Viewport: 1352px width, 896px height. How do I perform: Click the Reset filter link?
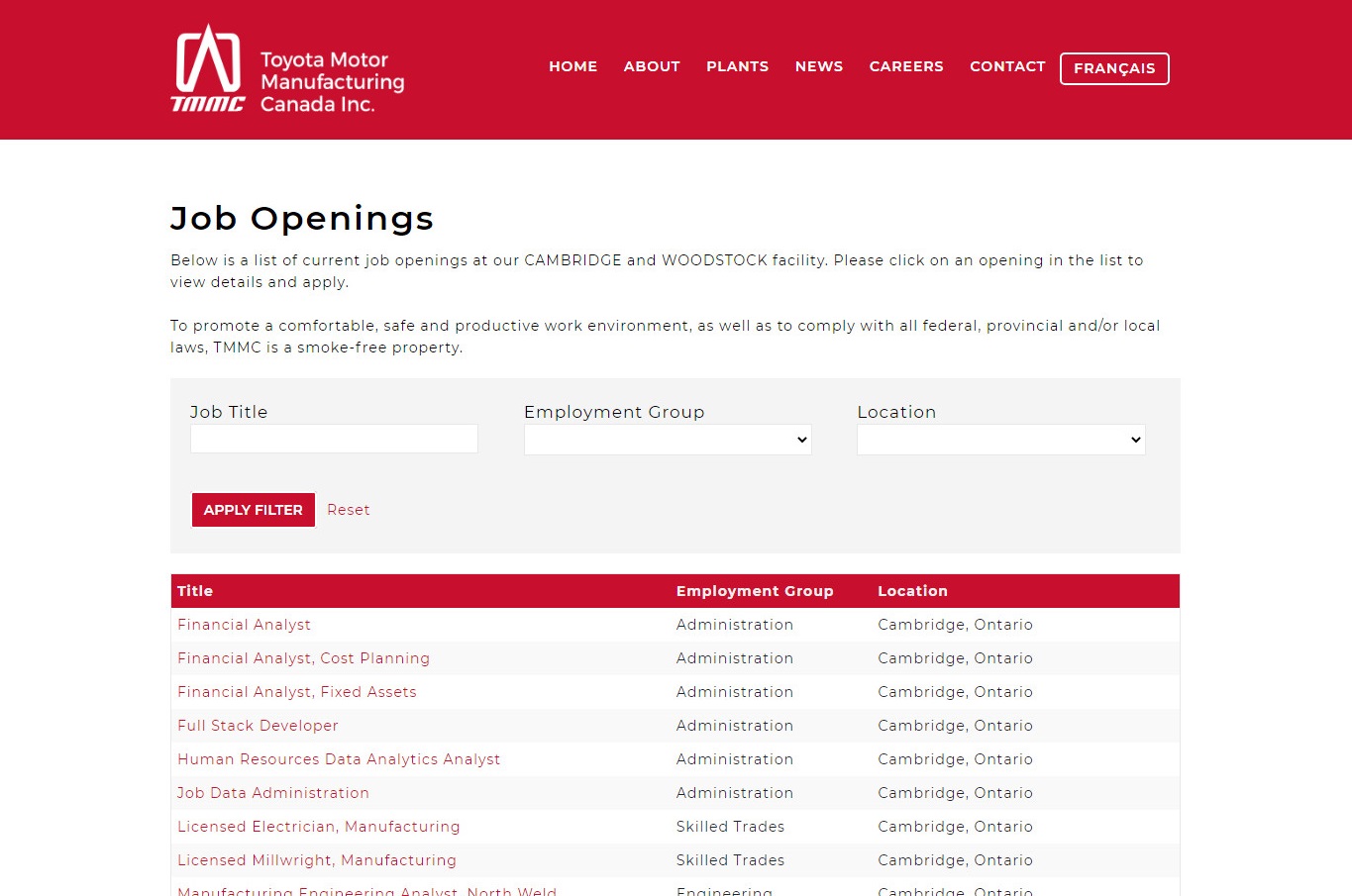[348, 510]
